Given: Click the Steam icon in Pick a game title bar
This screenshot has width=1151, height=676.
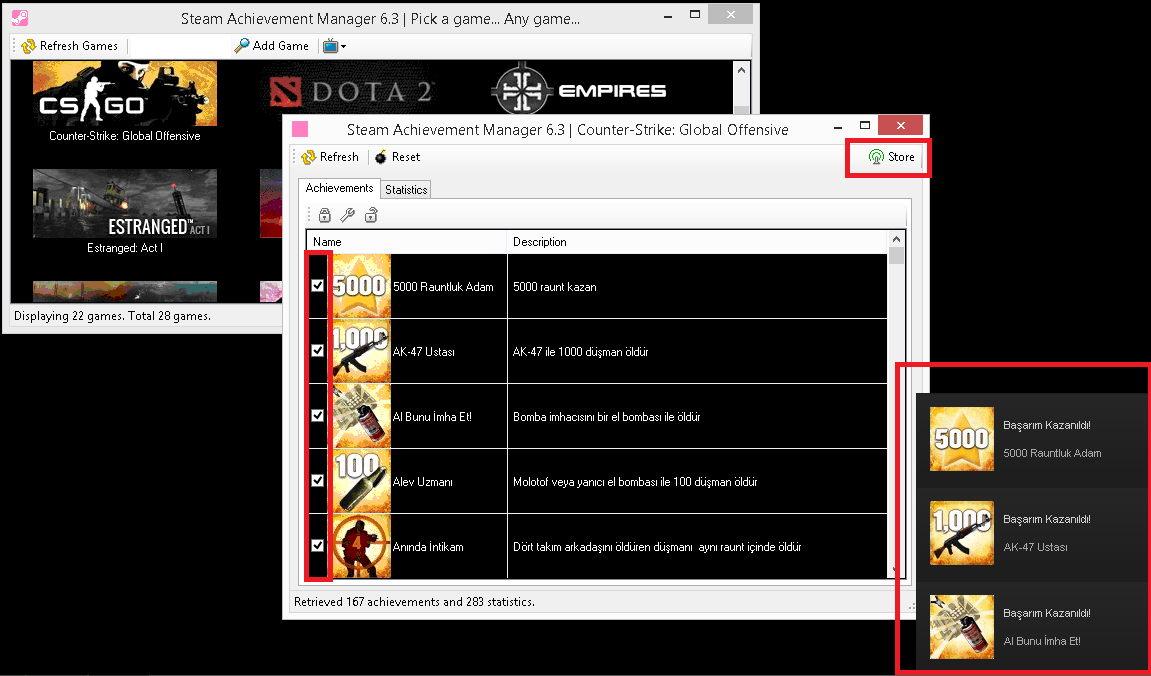Looking at the screenshot, I should (x=20, y=16).
